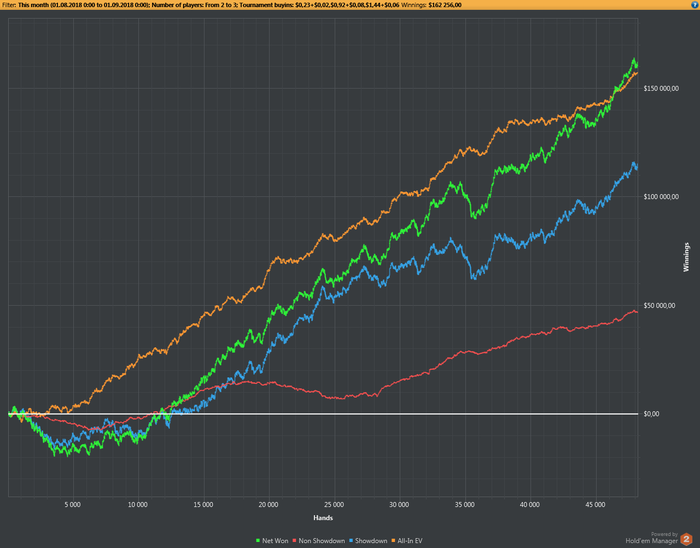Click the green Net Won legend swatch
Screen dimensions: 700x548
pos(258,541)
